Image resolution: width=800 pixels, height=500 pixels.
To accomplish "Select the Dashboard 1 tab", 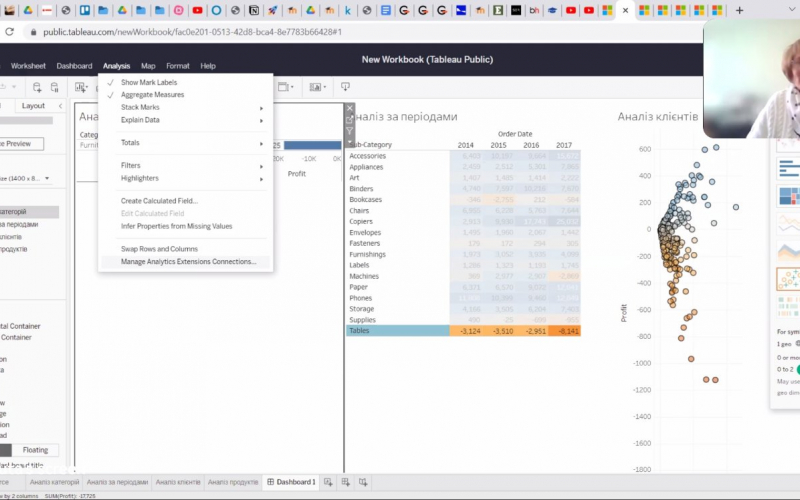I will (x=291, y=482).
